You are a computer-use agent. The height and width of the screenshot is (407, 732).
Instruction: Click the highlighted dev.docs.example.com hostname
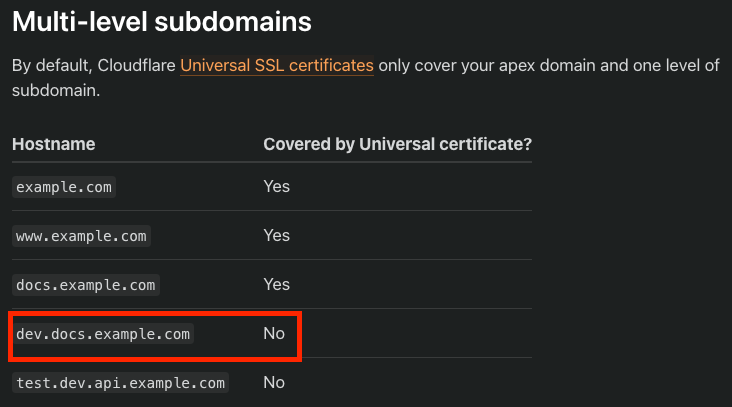103,334
